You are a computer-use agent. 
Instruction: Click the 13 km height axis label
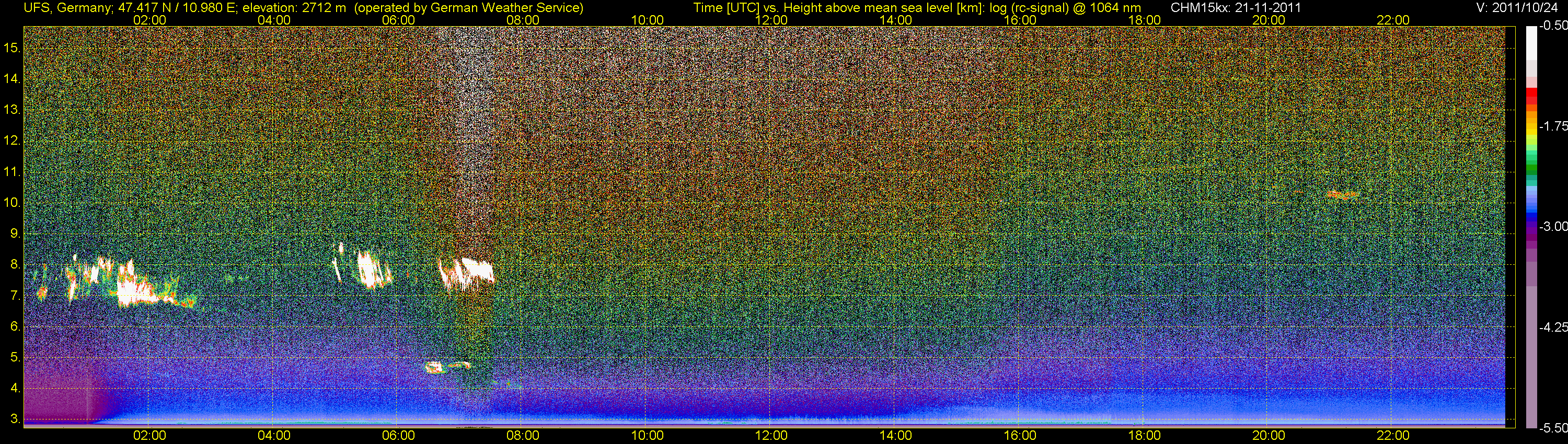12,110
